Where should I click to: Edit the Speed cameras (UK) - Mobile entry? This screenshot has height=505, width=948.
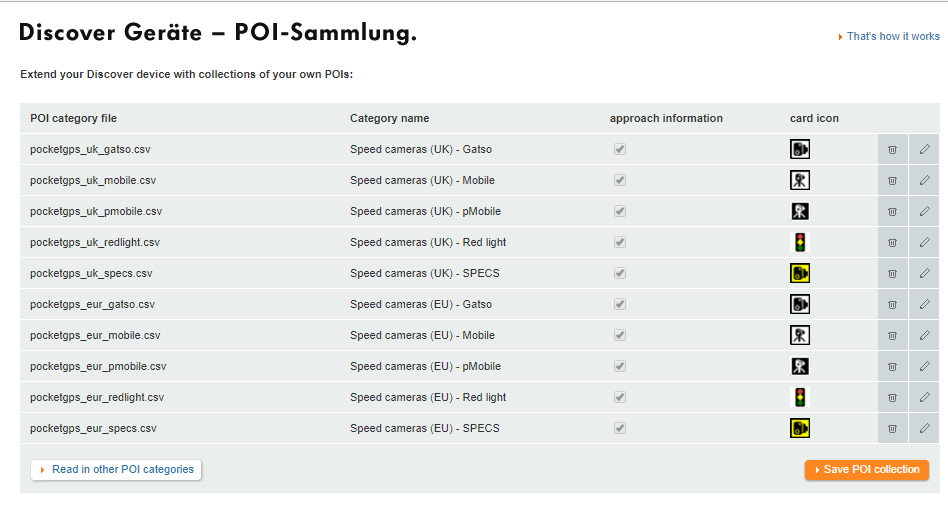[924, 180]
